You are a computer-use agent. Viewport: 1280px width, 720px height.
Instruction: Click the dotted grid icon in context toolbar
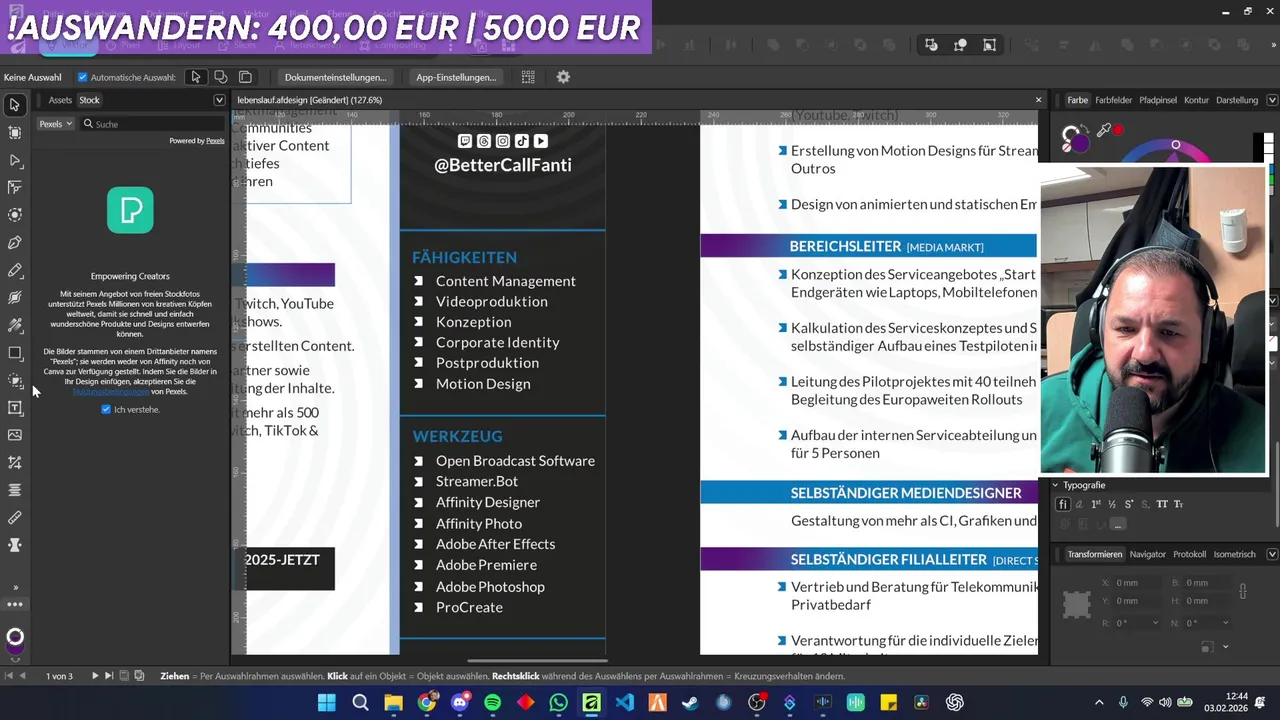[528, 77]
